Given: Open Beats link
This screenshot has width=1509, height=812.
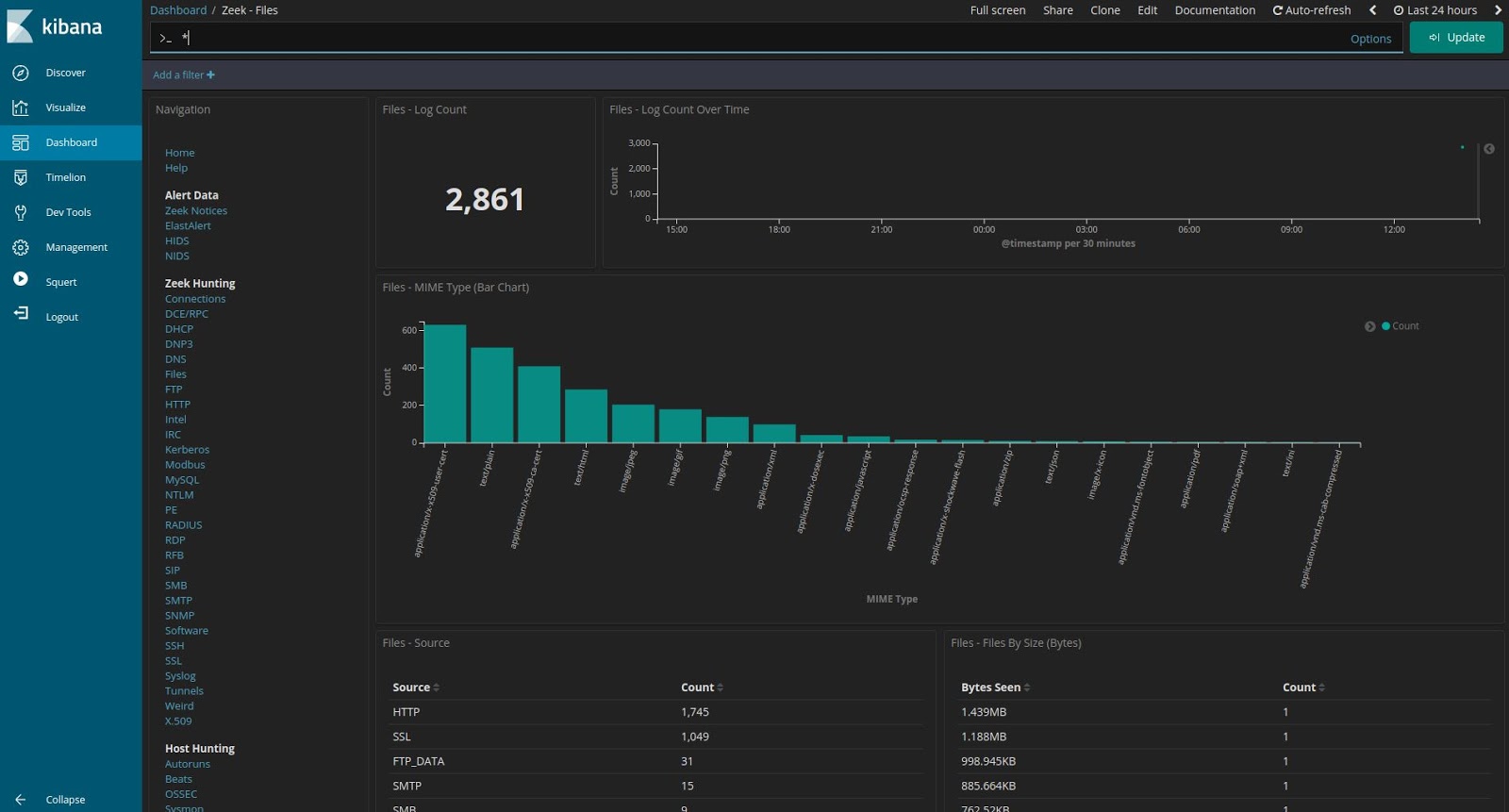Looking at the screenshot, I should [x=178, y=779].
